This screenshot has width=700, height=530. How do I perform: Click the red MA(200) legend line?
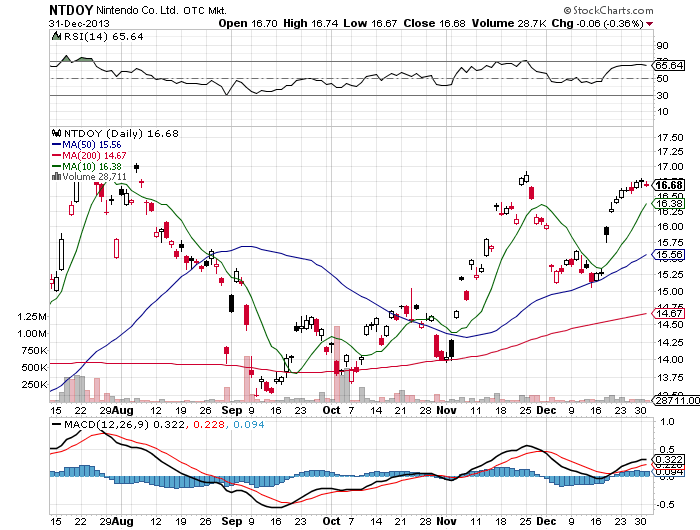coord(56,155)
